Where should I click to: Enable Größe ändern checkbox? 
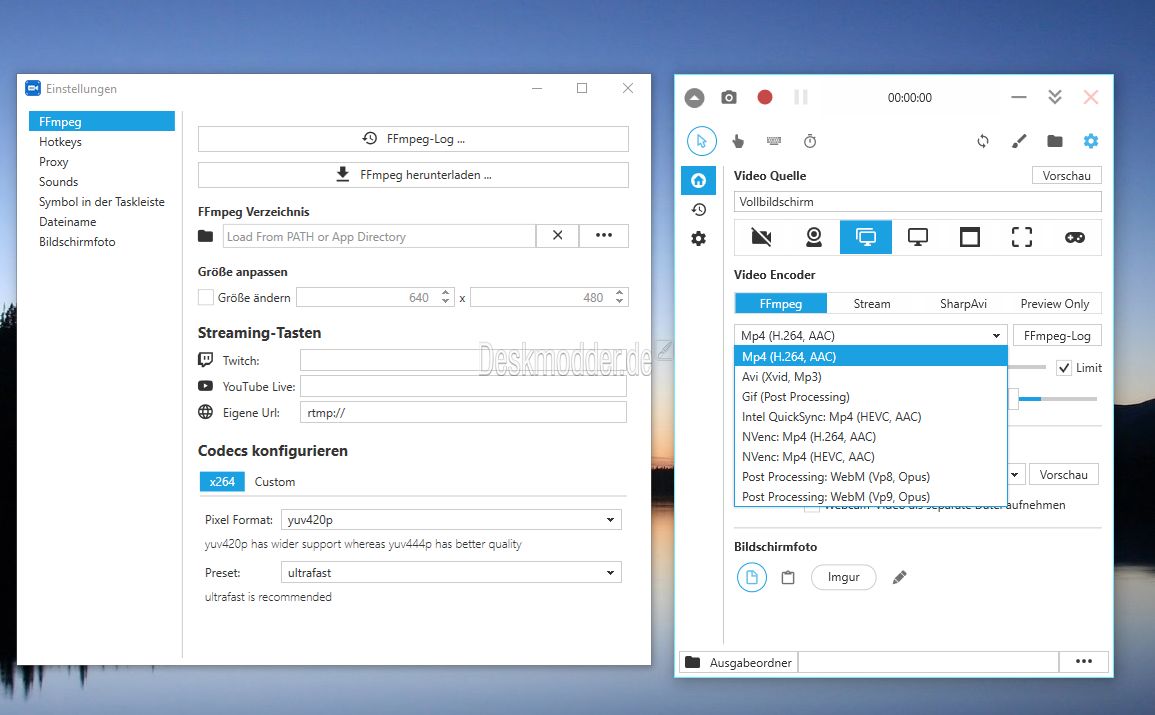pyautogui.click(x=206, y=297)
